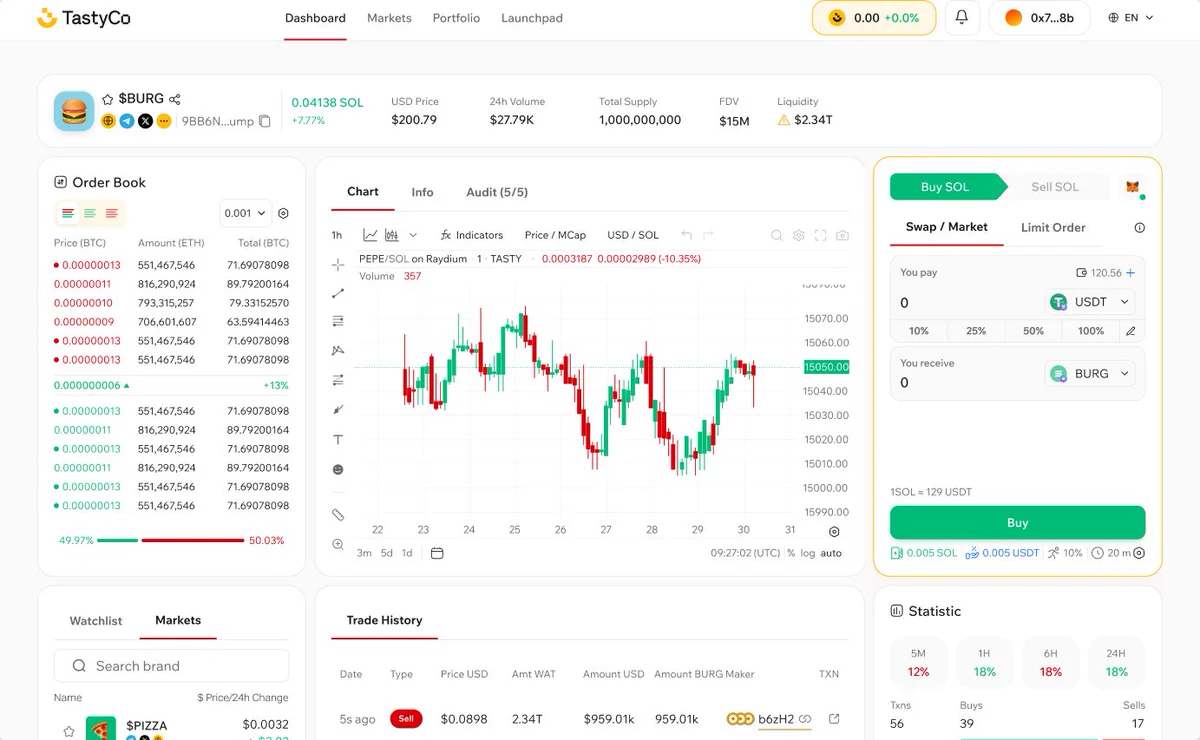Show only buy orders (green) view
This screenshot has width=1200, height=740.
(x=90, y=213)
